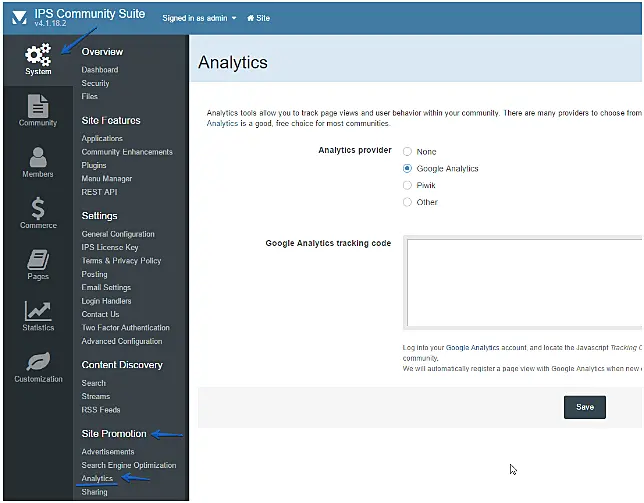The width and height of the screenshot is (644, 503).
Task: Open the Dashboard menu item
Action: point(100,70)
